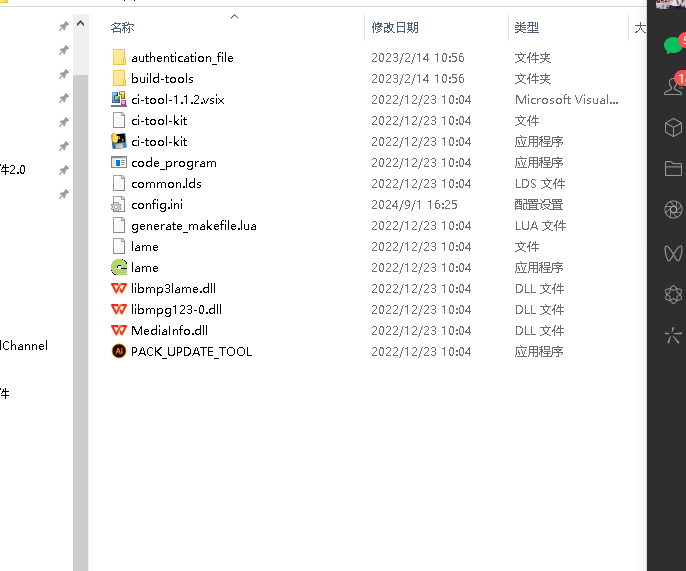Click the 配置设置 type cell
The image size is (686, 571).
pos(539,204)
